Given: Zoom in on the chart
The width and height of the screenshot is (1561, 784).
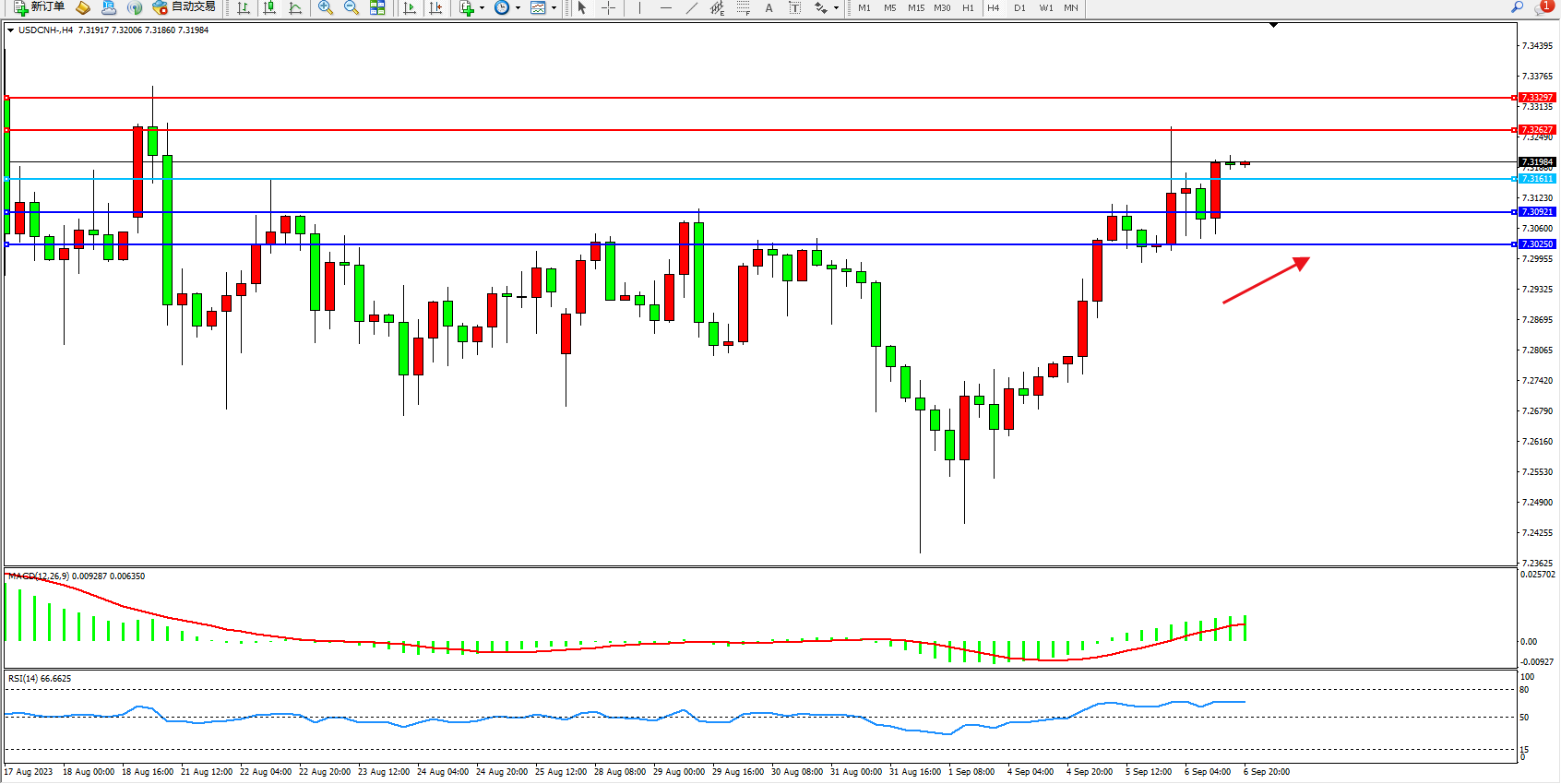Looking at the screenshot, I should [325, 7].
